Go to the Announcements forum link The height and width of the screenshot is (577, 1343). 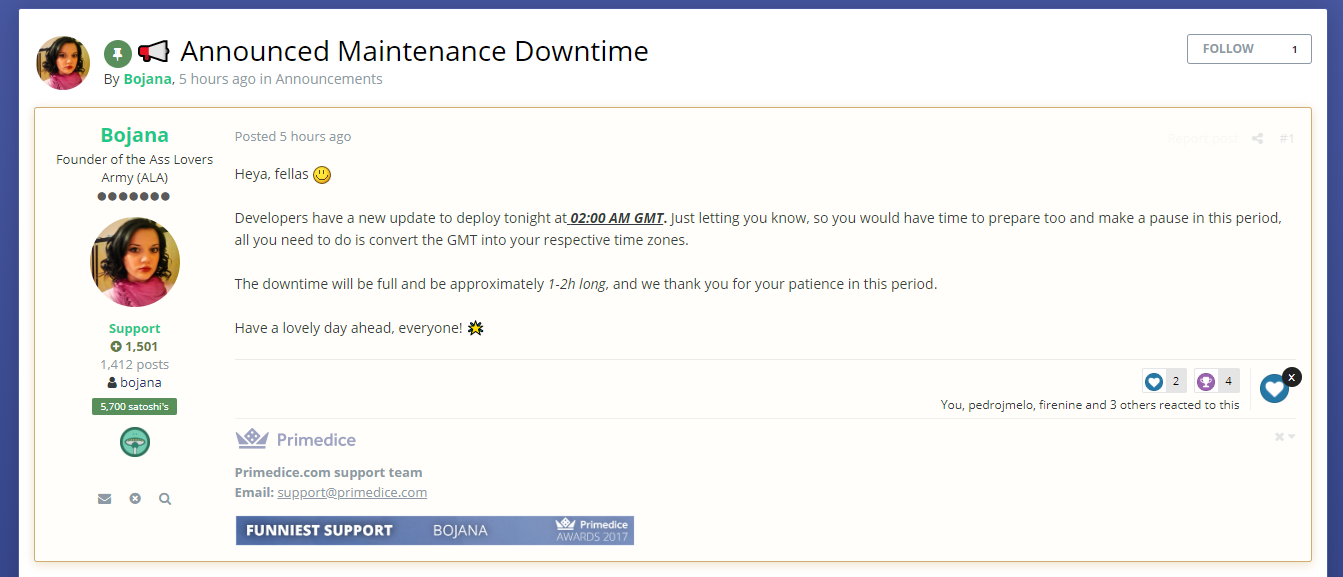(329, 79)
